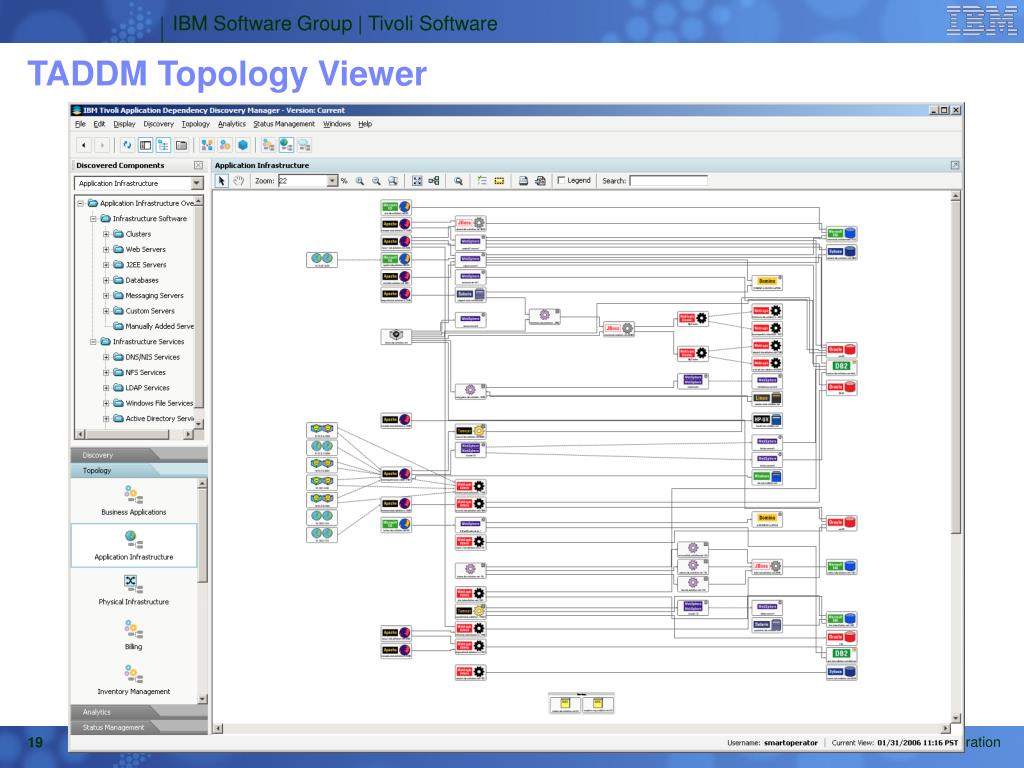Select the Topology panel tab

click(139, 470)
